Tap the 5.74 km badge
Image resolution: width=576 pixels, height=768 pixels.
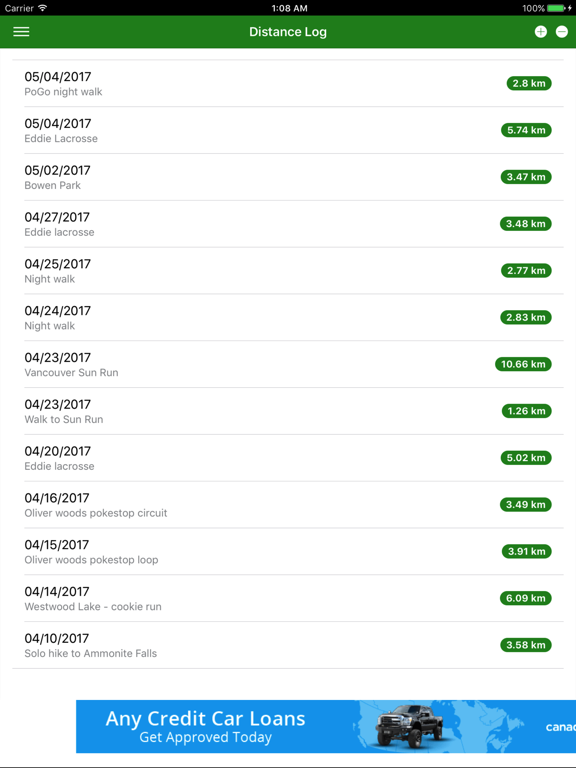526,130
